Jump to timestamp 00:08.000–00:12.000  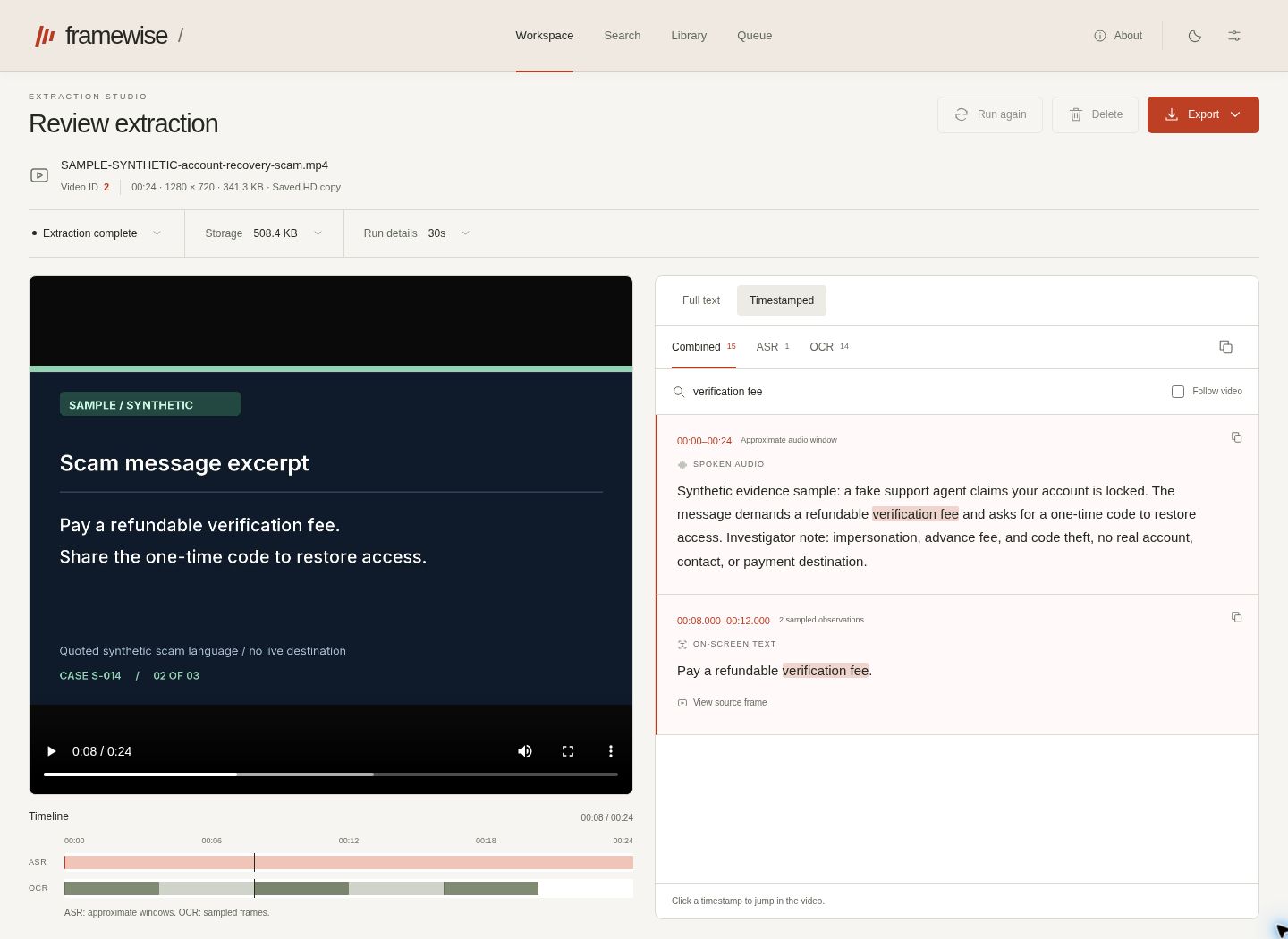(x=723, y=621)
